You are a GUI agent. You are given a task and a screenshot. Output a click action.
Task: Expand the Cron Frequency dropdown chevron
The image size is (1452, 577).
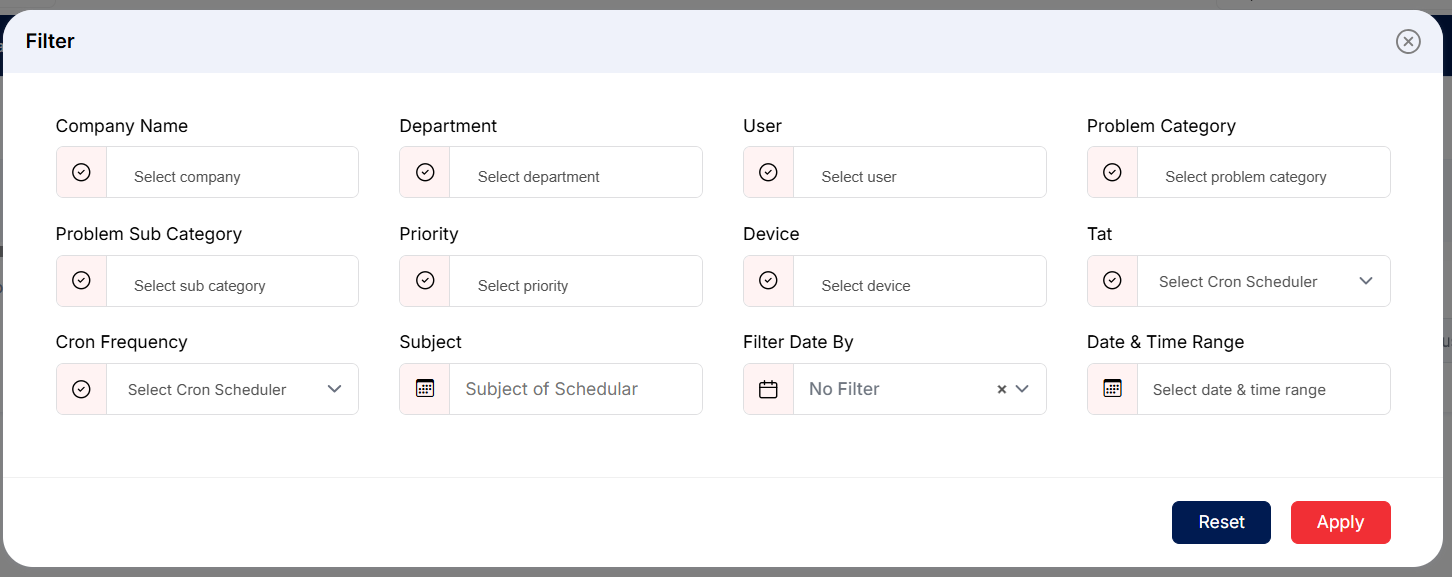pyautogui.click(x=335, y=389)
